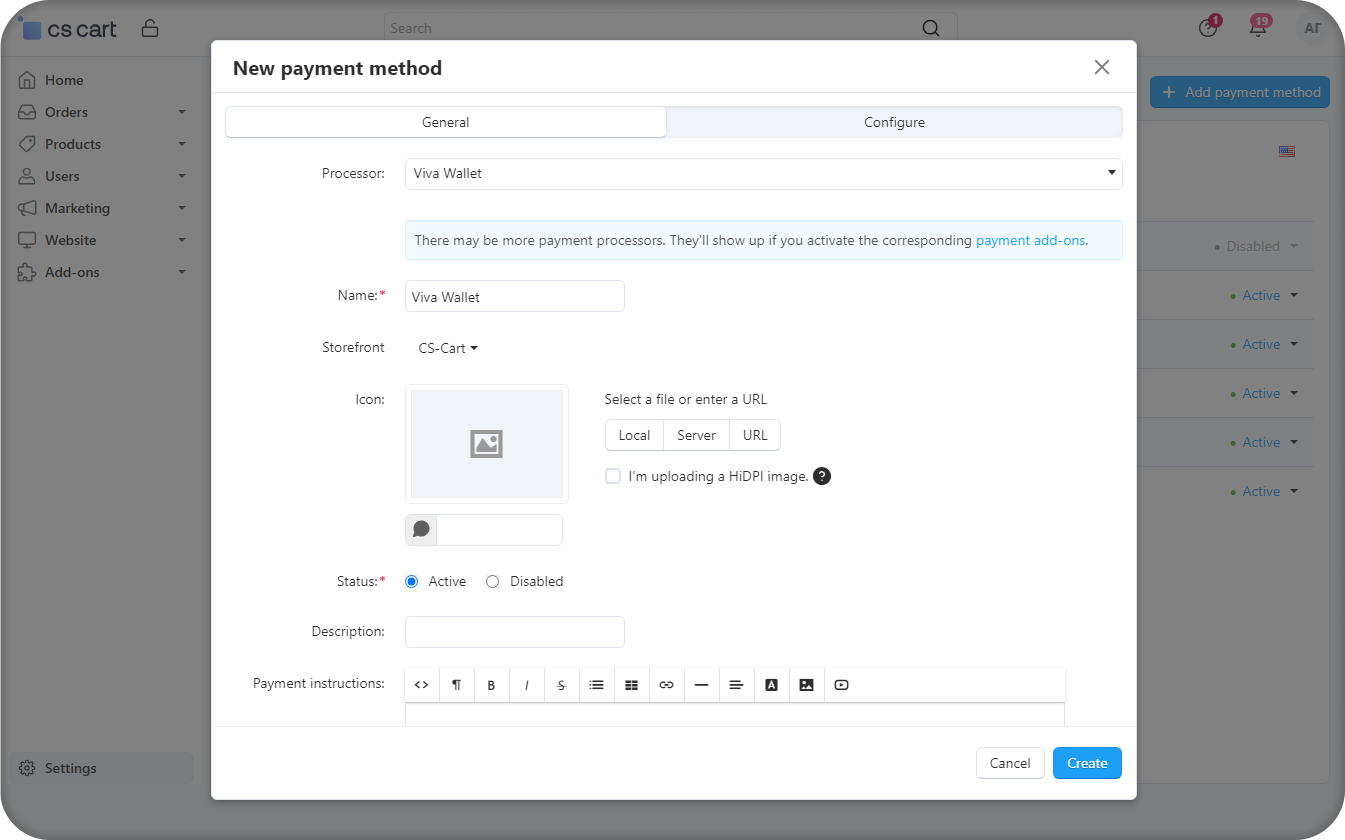Click Add payment method button

tap(1240, 92)
